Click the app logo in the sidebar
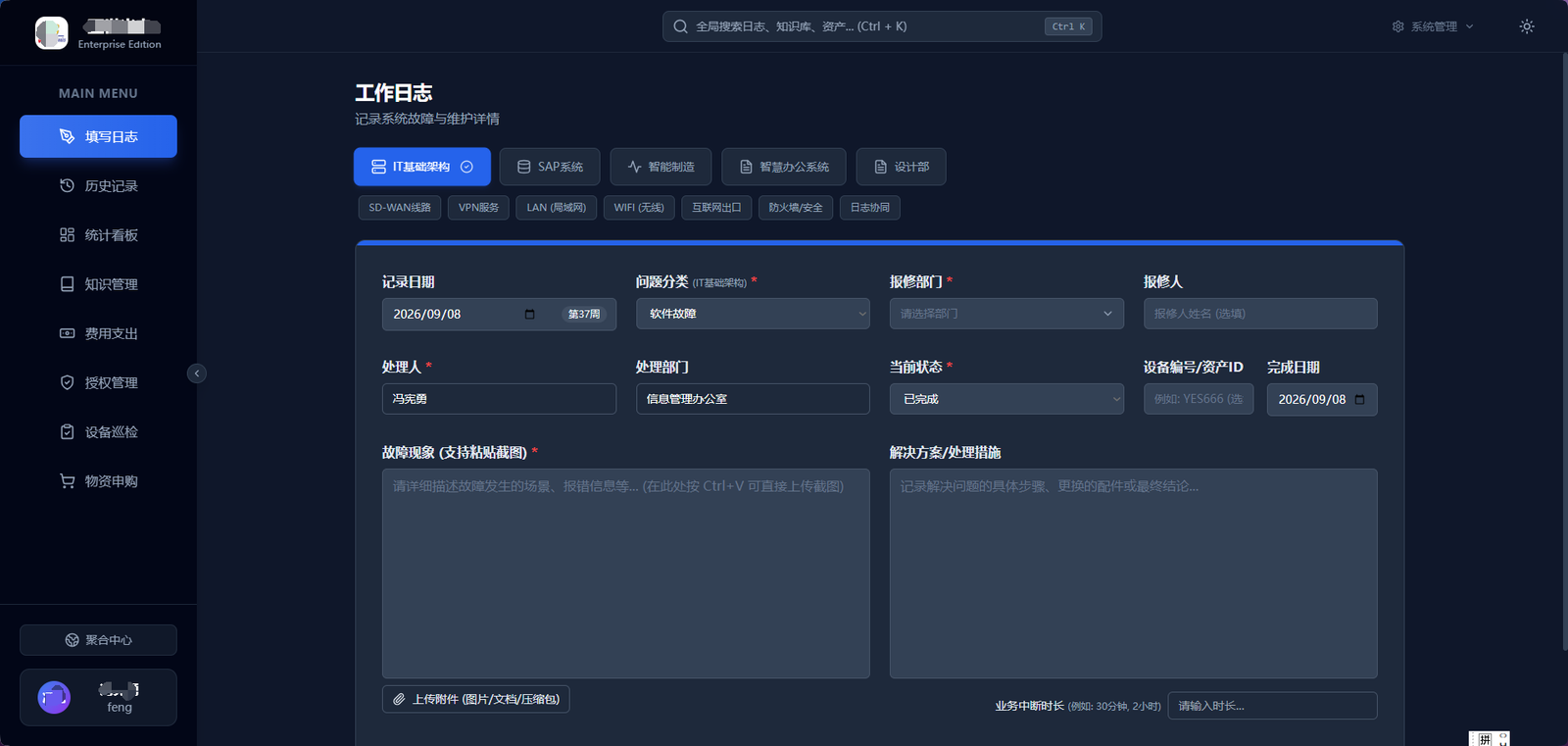Screen dimensions: 1568x746 51,32
